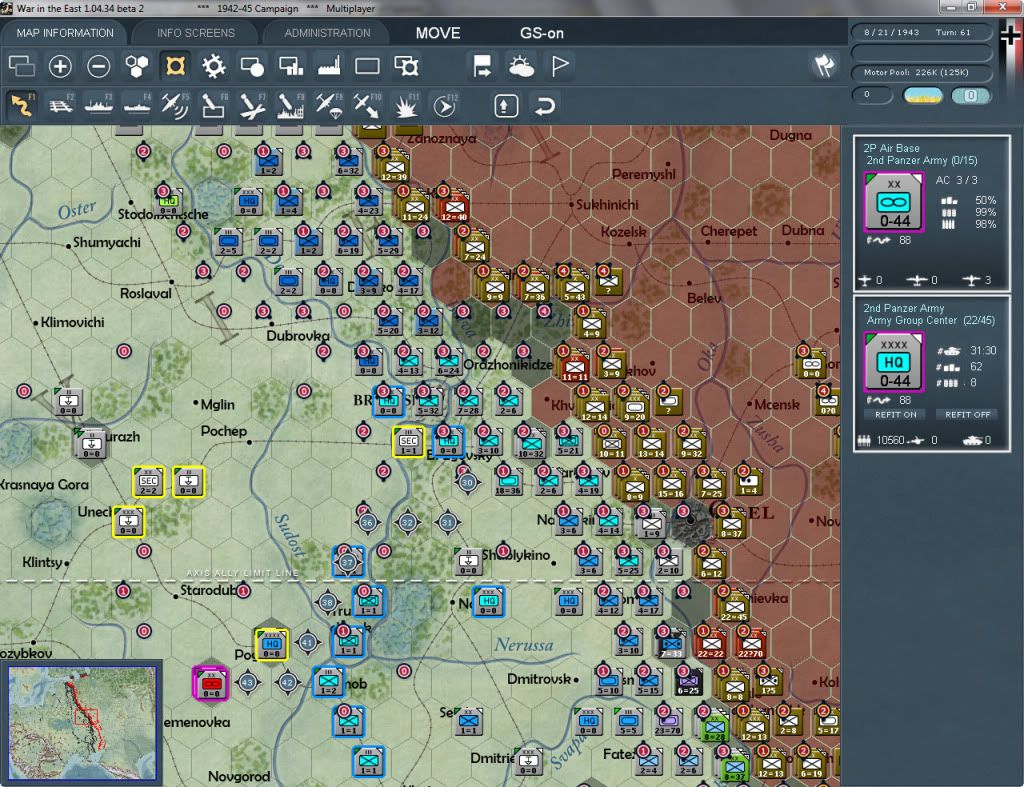Undo the last move with the return arrow

tap(545, 106)
